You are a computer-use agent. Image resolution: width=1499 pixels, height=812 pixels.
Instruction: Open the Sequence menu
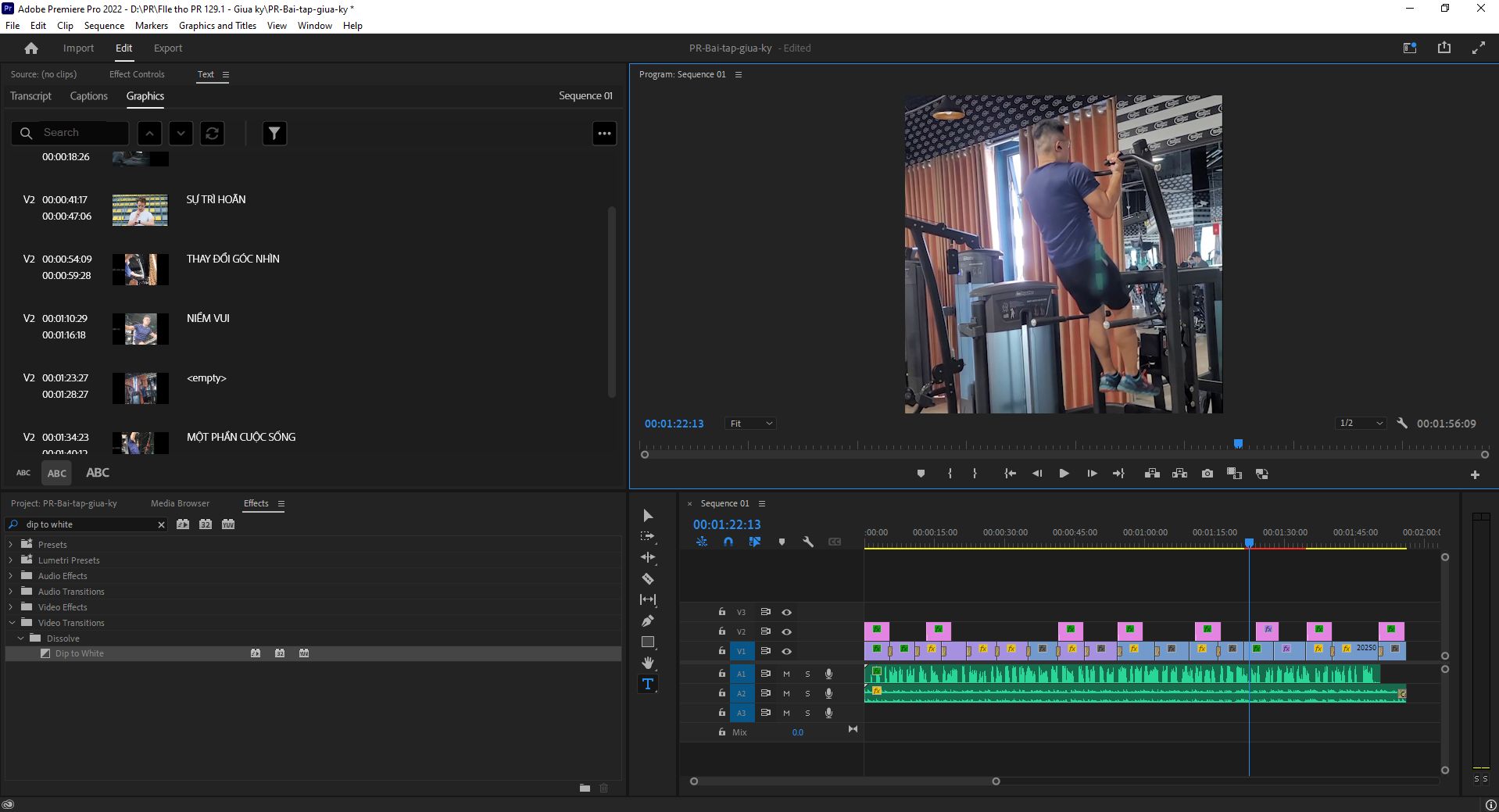coord(104,26)
